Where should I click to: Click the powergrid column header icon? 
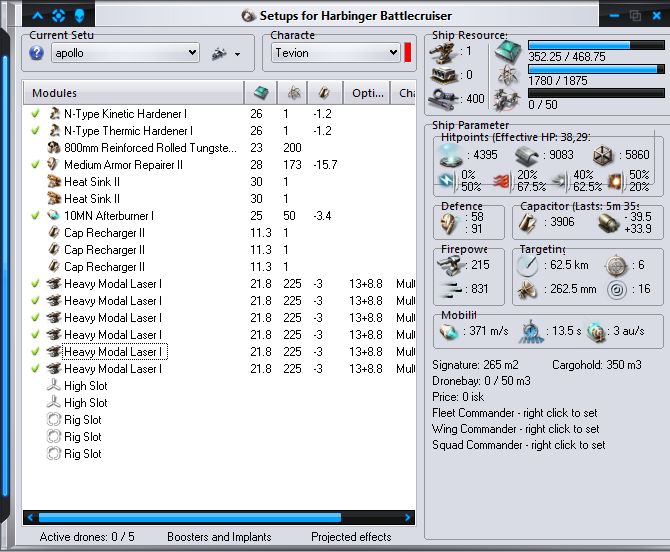[x=293, y=92]
